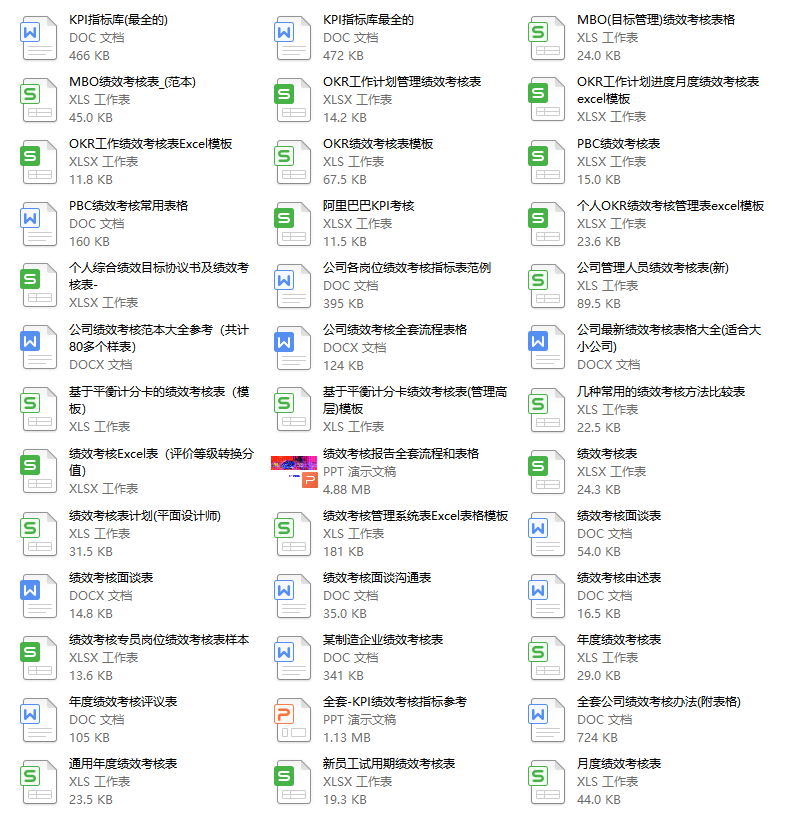Select the icon for OKR工作绩效考核表Excel模板
Viewport: 793px width, 817px height.
point(39,162)
